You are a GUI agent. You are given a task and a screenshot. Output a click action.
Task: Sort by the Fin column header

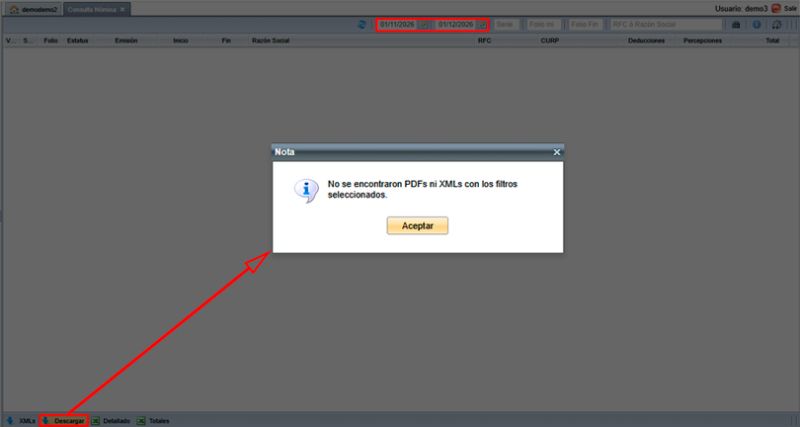(x=226, y=40)
